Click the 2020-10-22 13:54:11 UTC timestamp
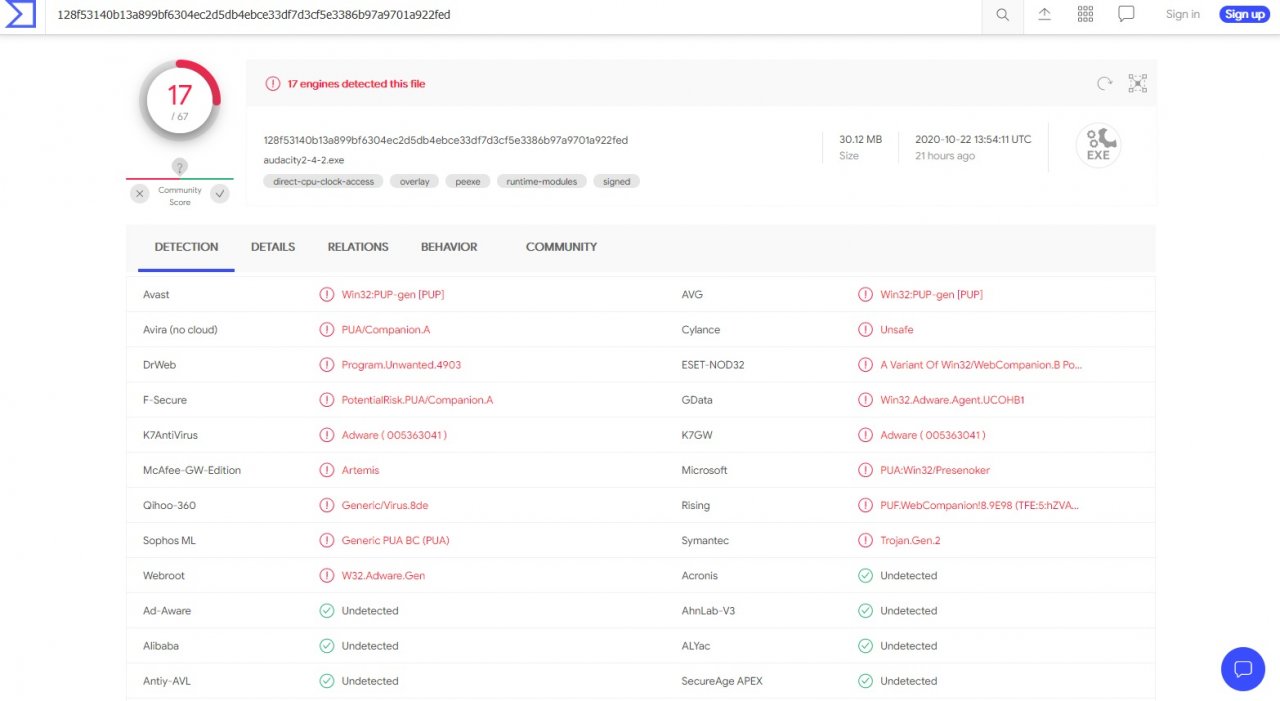The height and width of the screenshot is (701, 1280). [973, 140]
